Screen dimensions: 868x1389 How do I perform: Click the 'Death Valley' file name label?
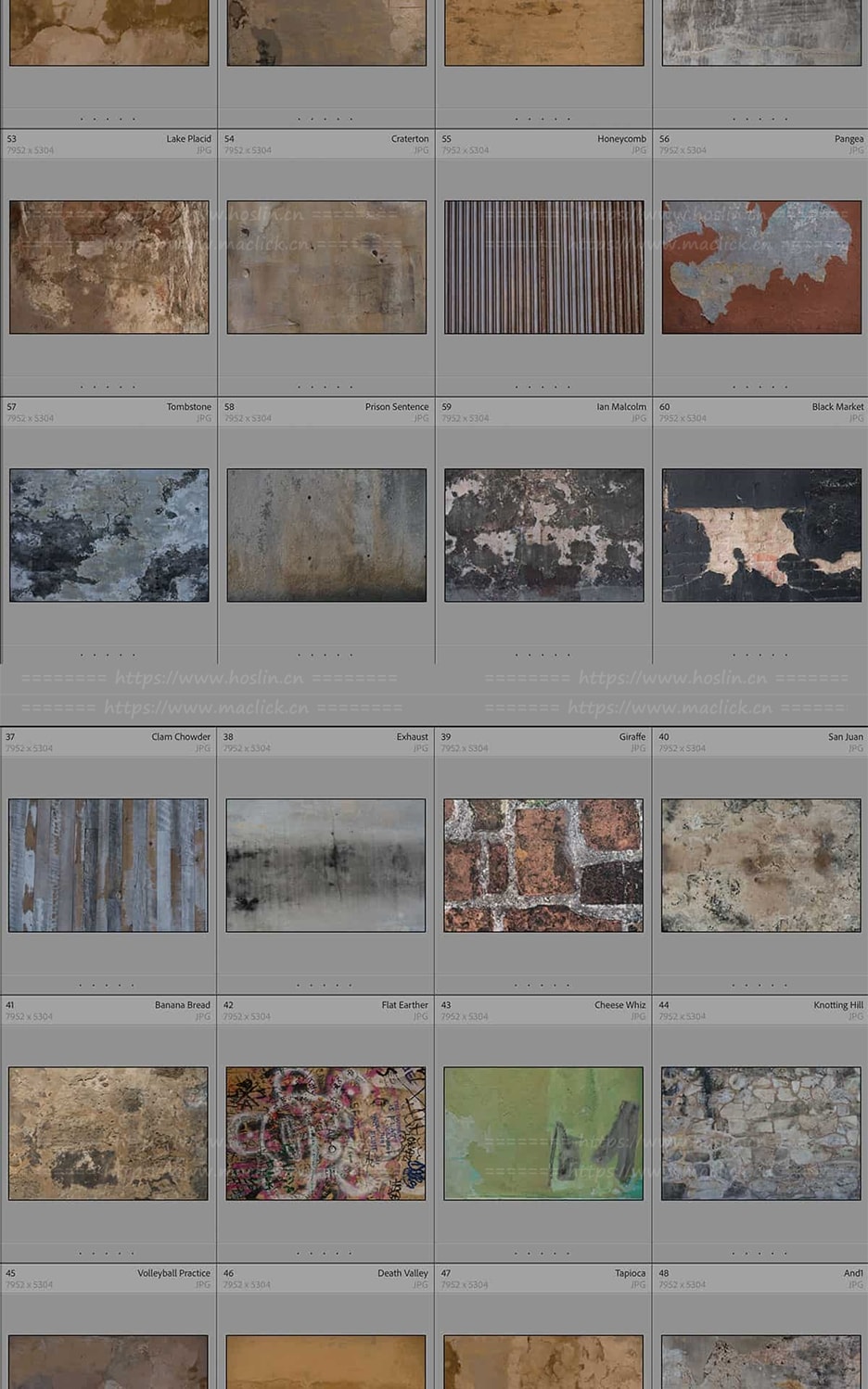tap(402, 1273)
